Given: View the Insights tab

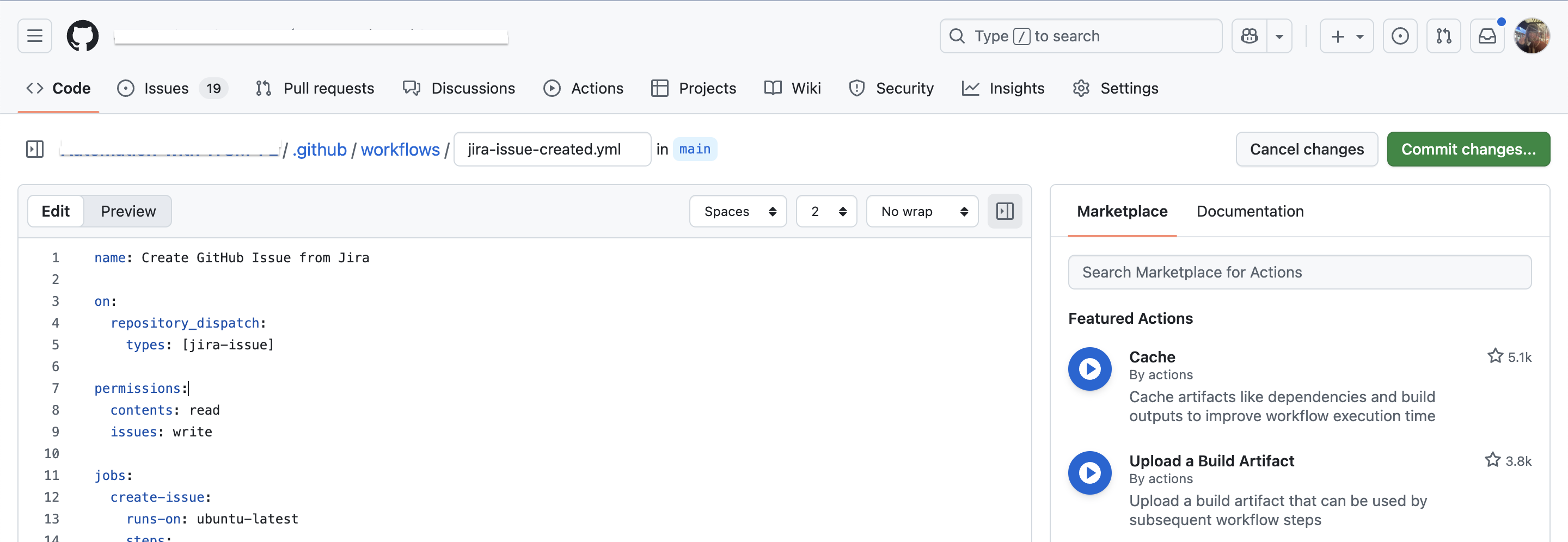Looking at the screenshot, I should [x=1003, y=88].
